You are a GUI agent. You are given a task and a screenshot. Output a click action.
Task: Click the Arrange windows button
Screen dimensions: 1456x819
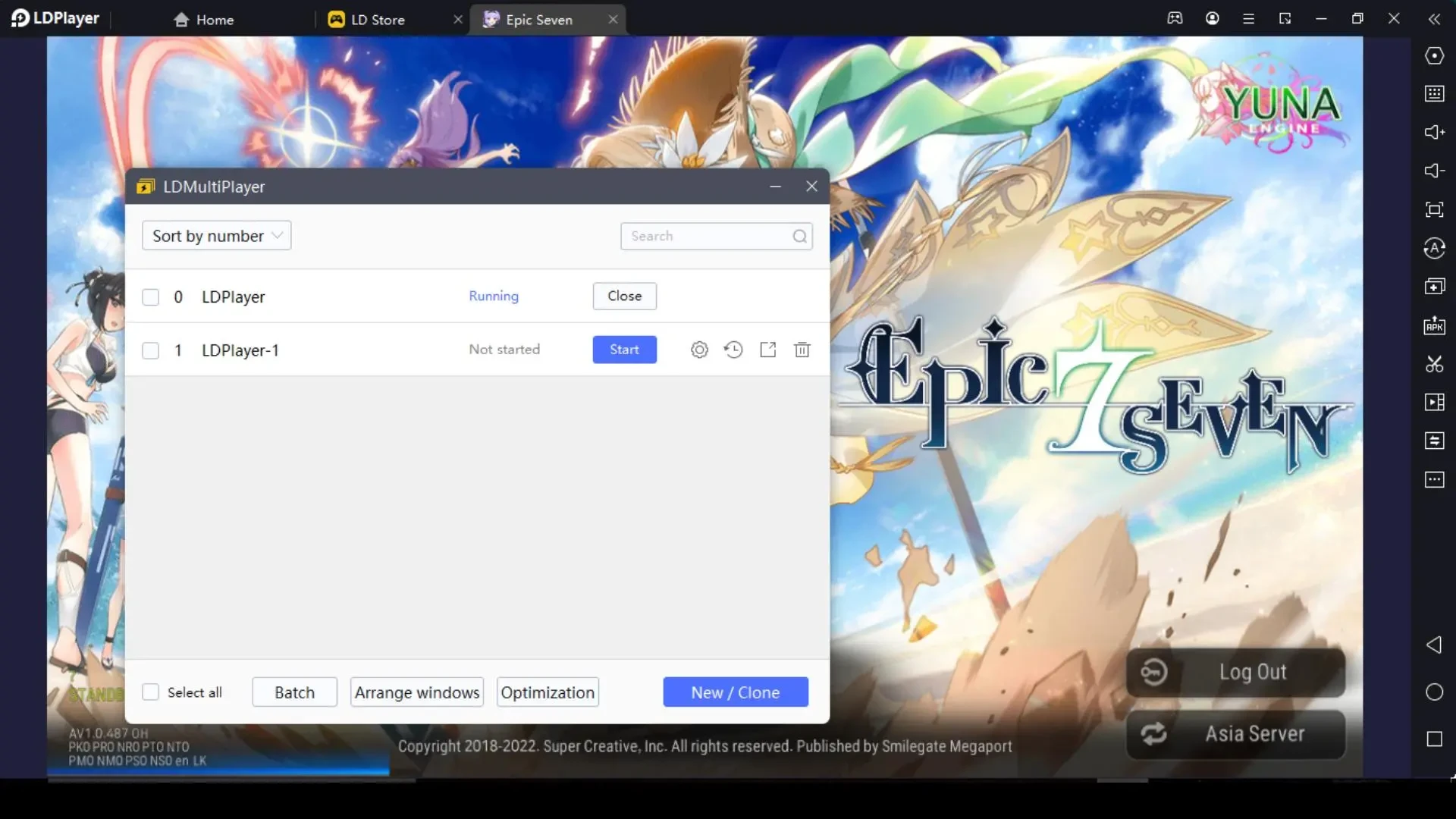pyautogui.click(x=416, y=691)
